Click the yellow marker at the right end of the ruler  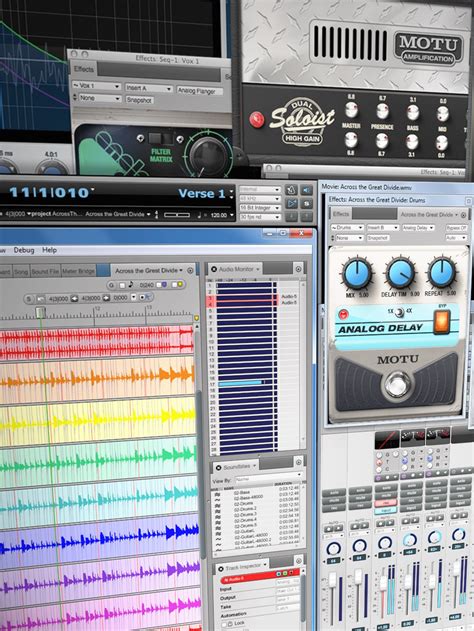click(196, 318)
